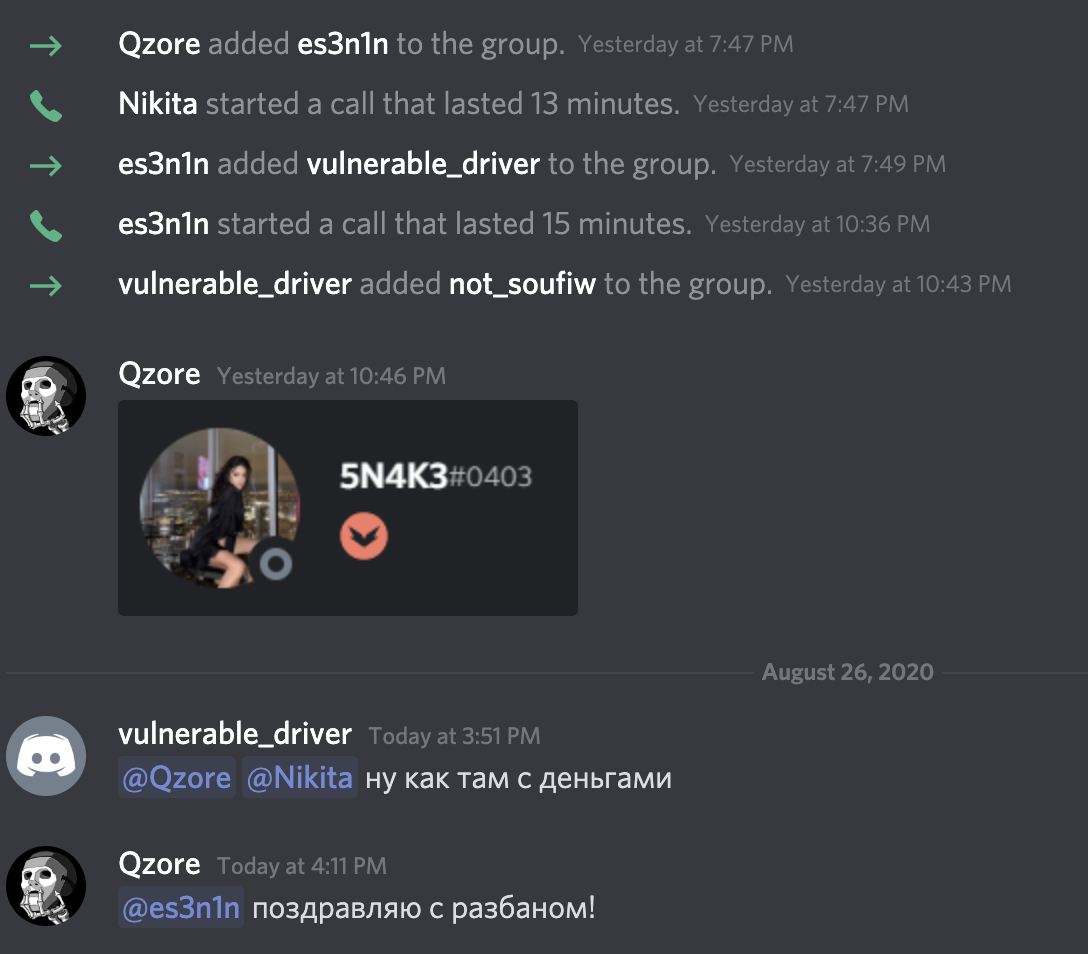The image size is (1088, 954).
Task: Click the 5N4K3#0403 username text
Action: [436, 476]
